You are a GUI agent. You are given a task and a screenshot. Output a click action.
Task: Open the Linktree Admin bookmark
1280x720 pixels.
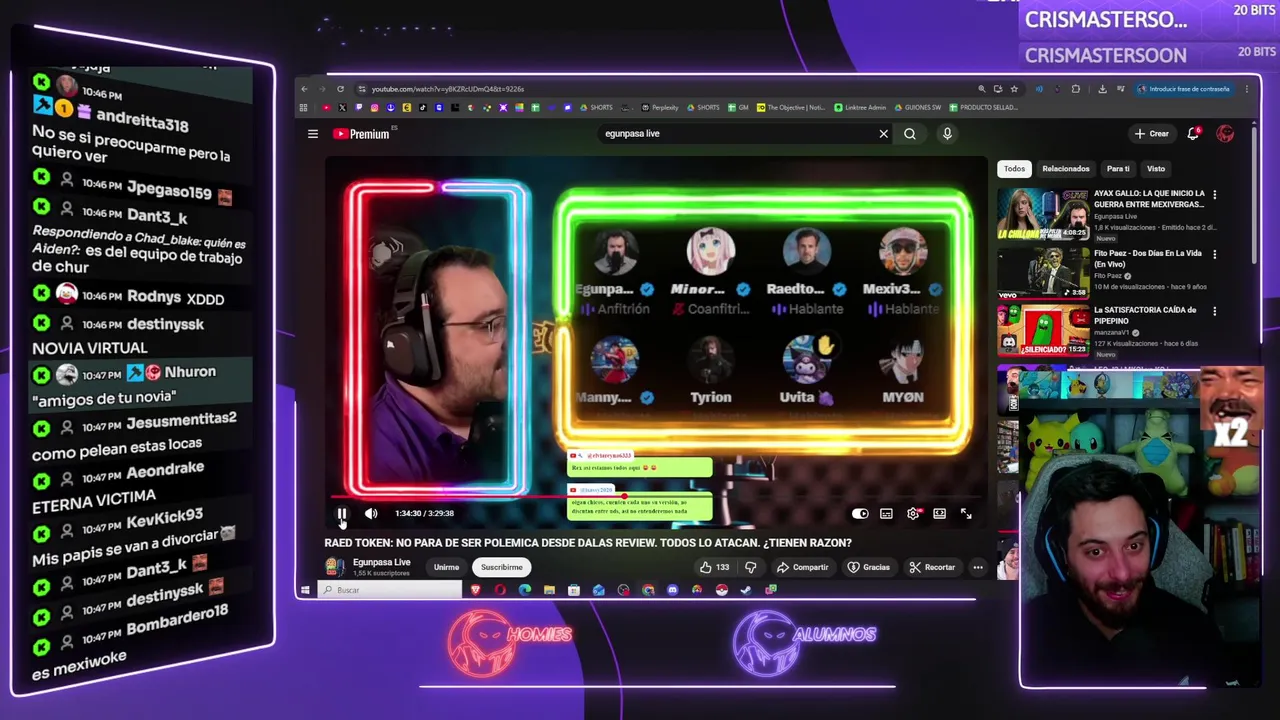click(x=862, y=108)
